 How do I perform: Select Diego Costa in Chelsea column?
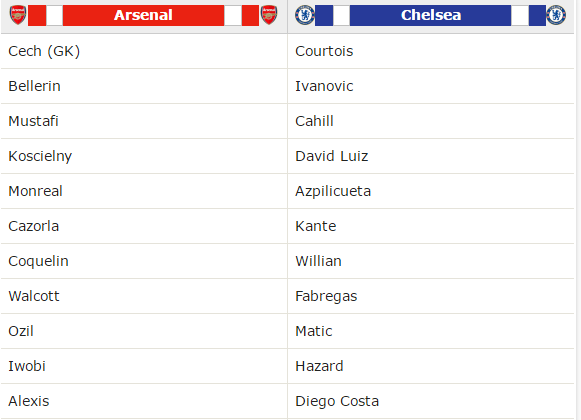pyautogui.click(x=337, y=401)
